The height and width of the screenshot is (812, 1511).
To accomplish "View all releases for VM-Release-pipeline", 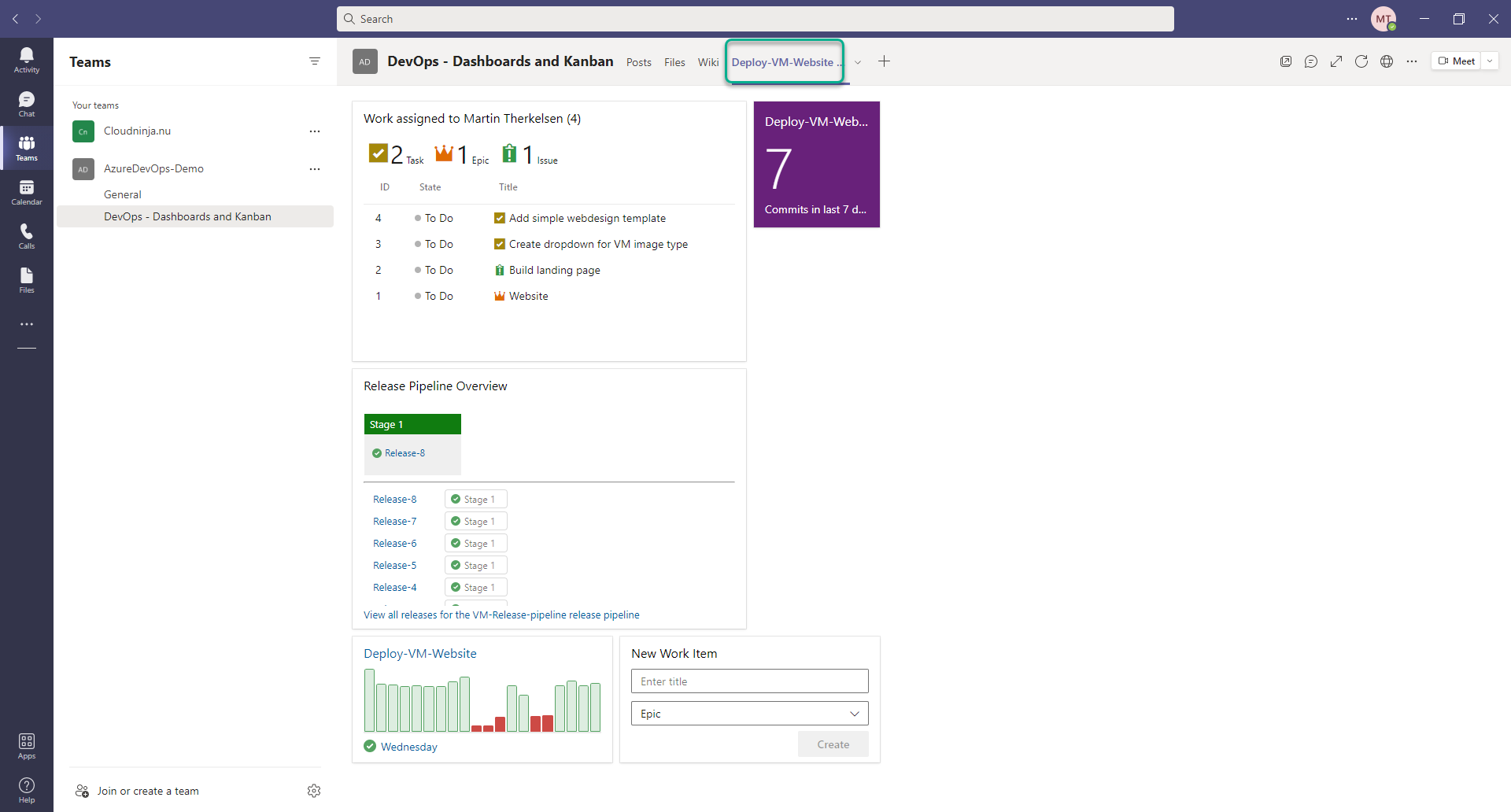I will point(501,615).
